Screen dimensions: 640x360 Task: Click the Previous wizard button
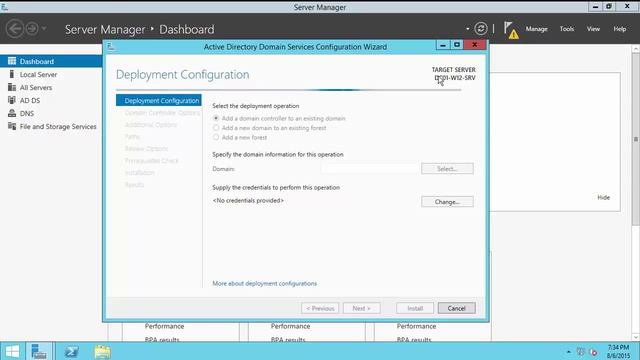tap(320, 308)
